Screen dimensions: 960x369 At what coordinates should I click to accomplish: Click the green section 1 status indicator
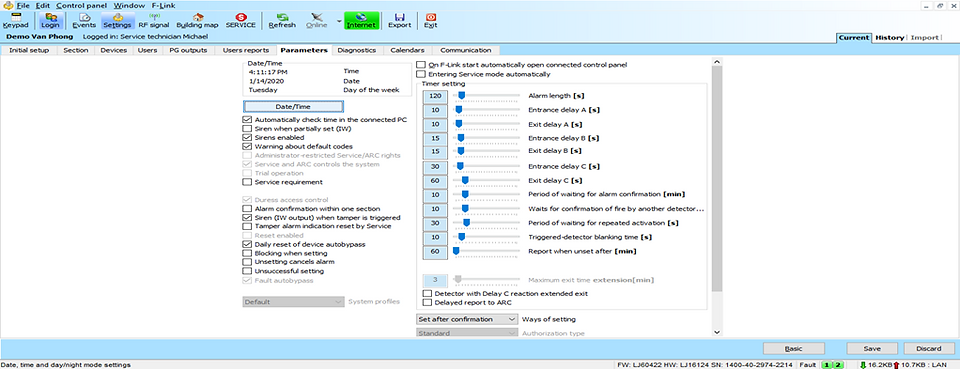(x=827, y=365)
